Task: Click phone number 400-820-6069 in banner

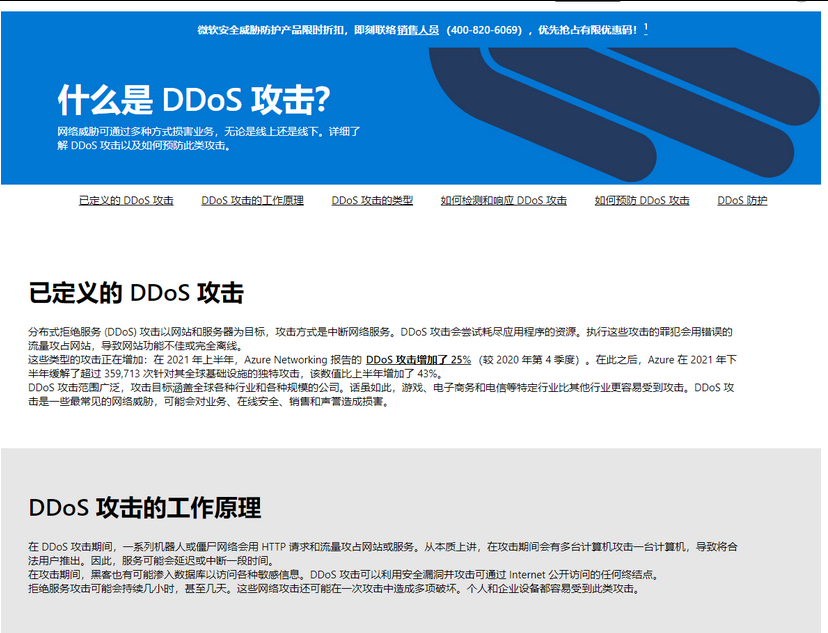Action: (x=485, y=30)
